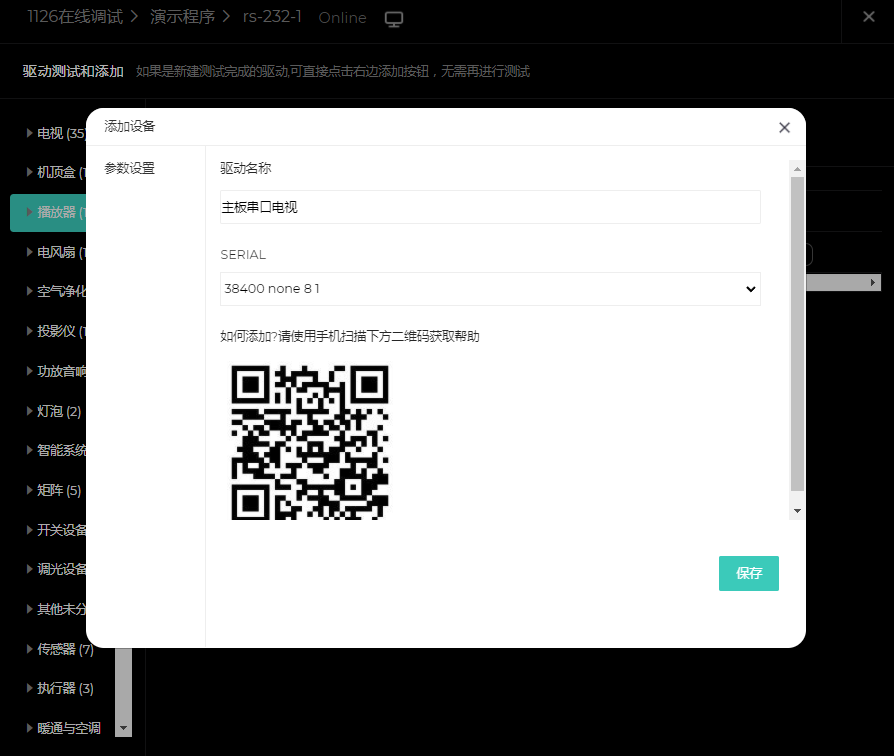
Task: Click the dialog scrollbar down arrow
Action: pyautogui.click(x=797, y=511)
